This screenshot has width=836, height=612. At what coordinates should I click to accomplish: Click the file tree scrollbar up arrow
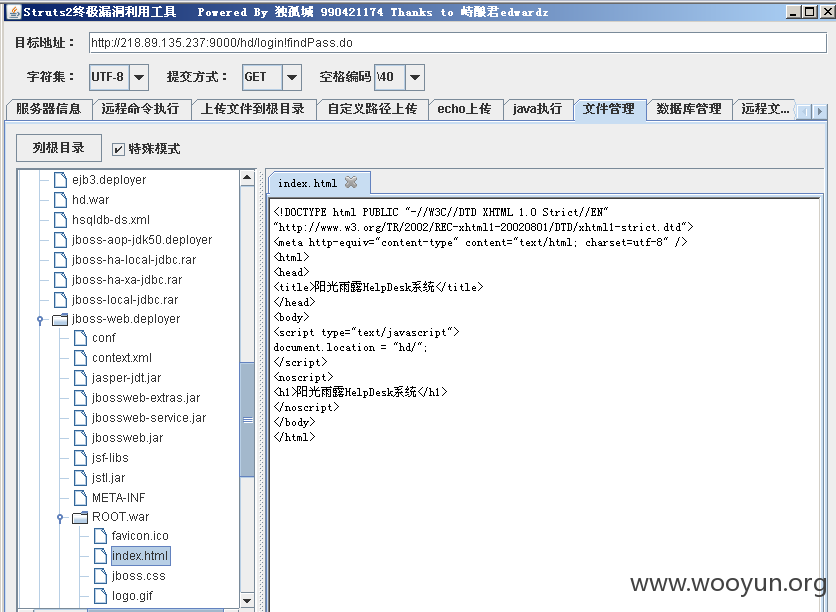(x=247, y=178)
